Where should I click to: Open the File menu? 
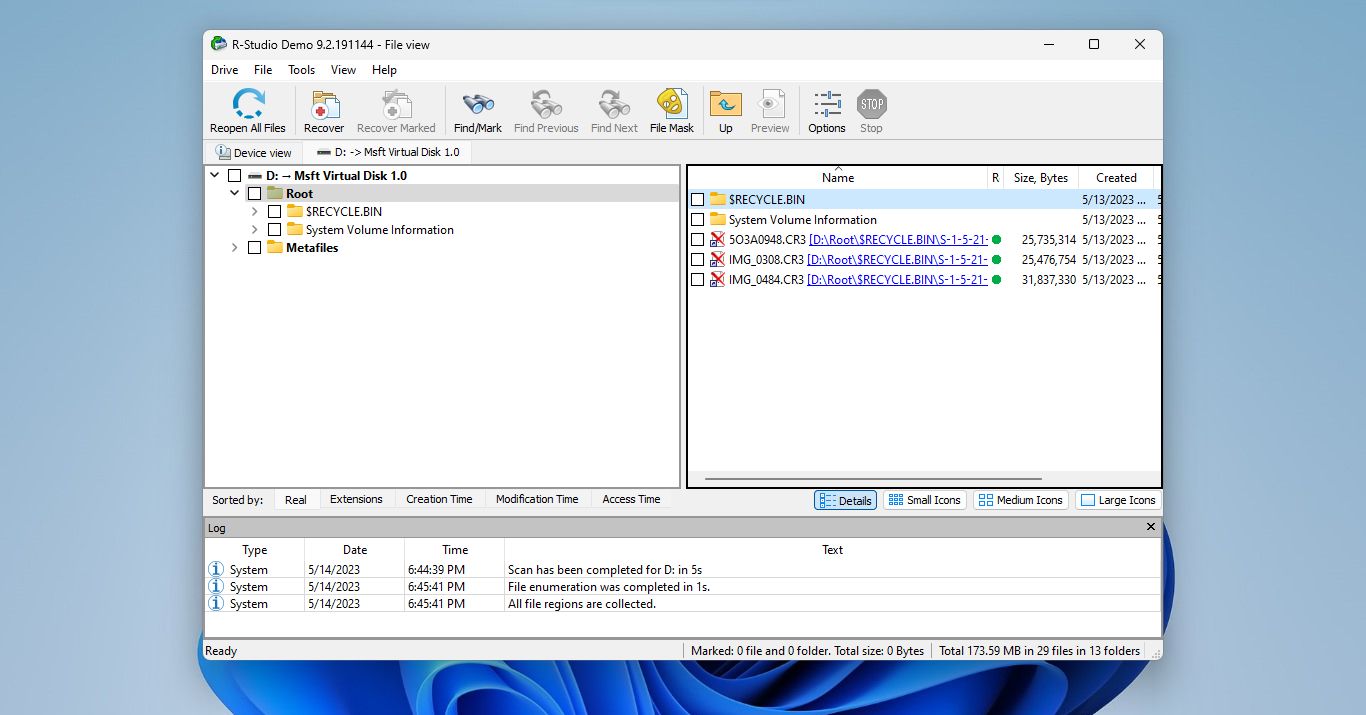(x=263, y=70)
